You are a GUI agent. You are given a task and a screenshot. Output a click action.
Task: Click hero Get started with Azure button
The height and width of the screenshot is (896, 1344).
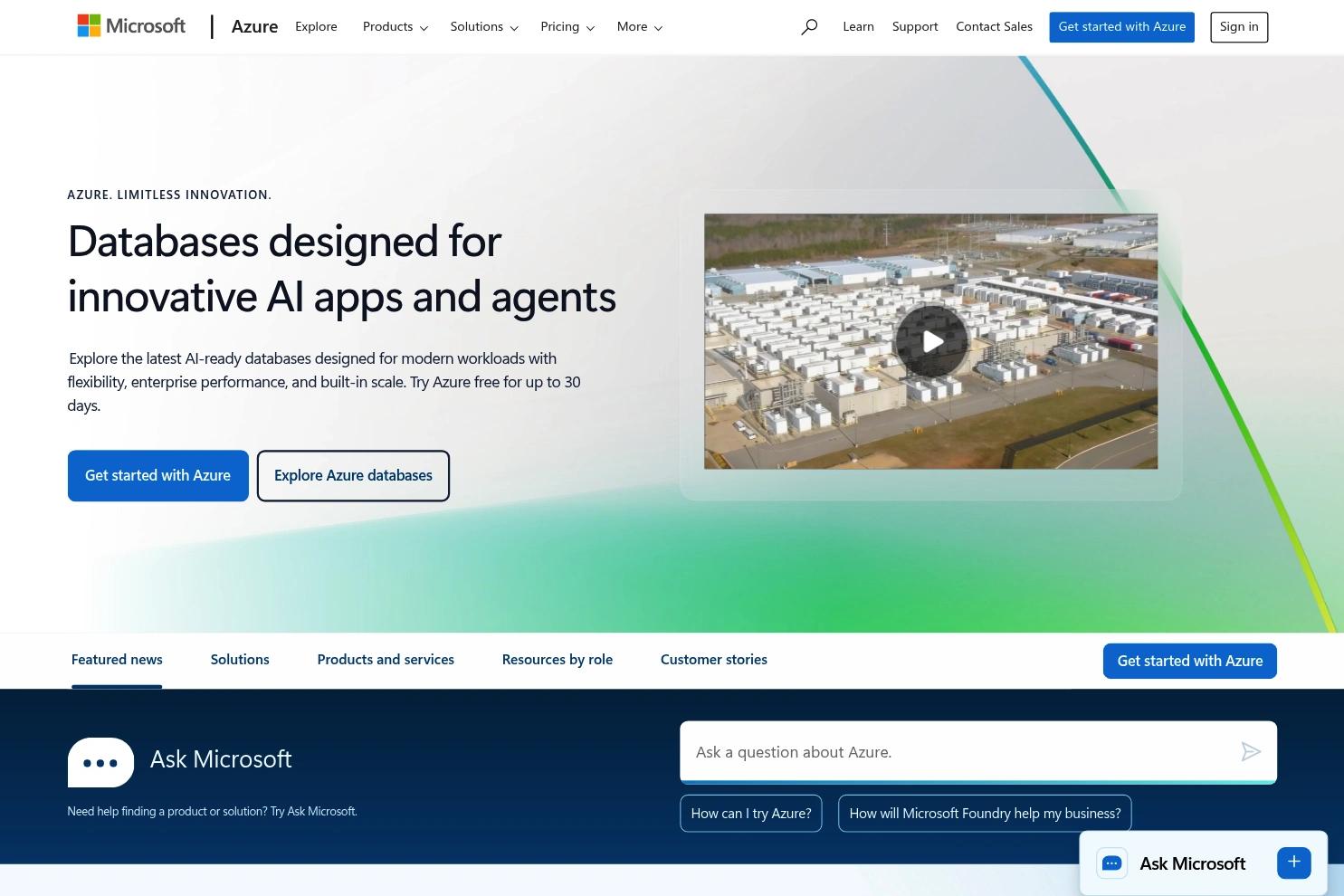(158, 475)
